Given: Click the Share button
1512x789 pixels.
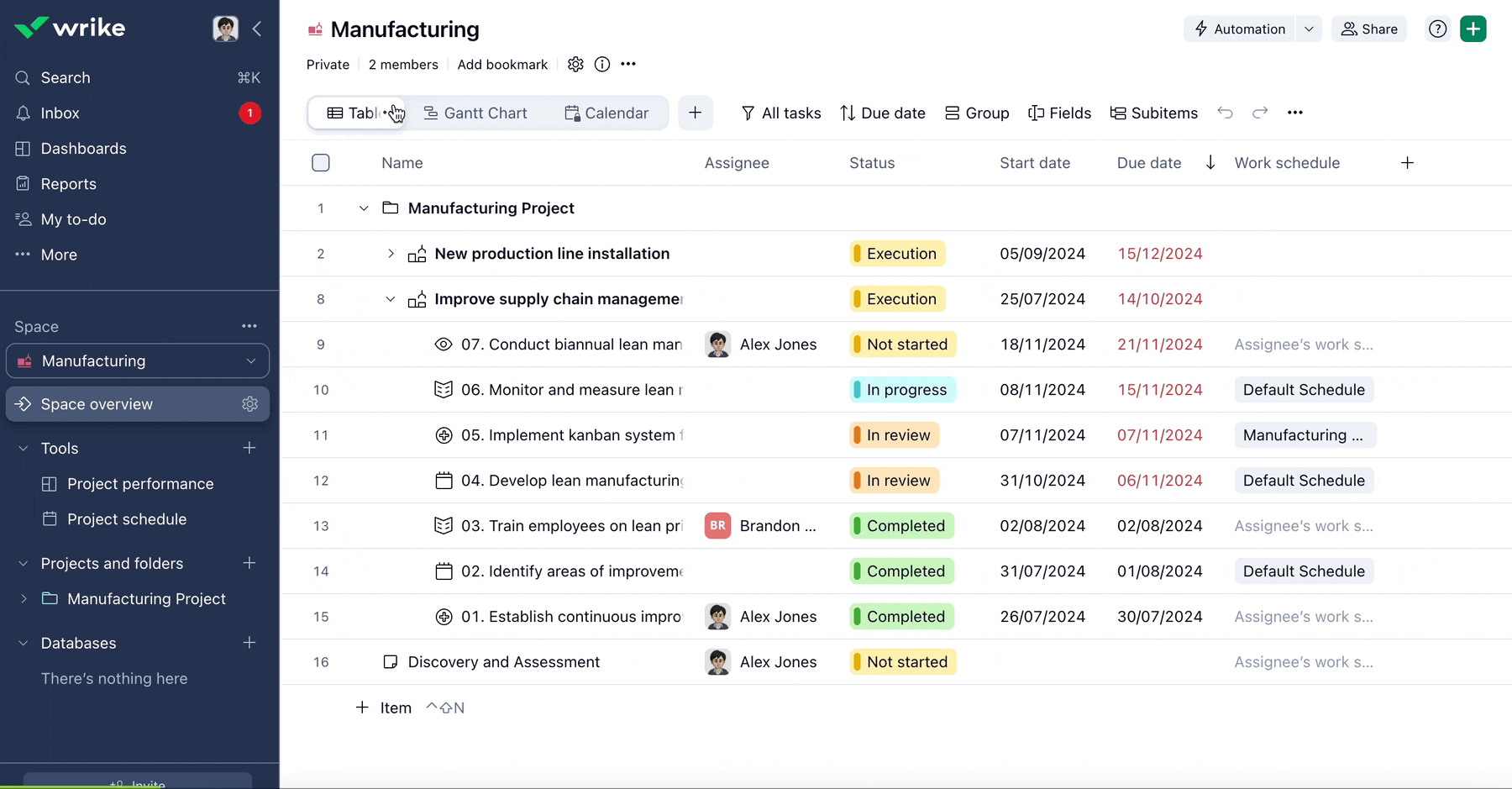Looking at the screenshot, I should pos(1369,29).
